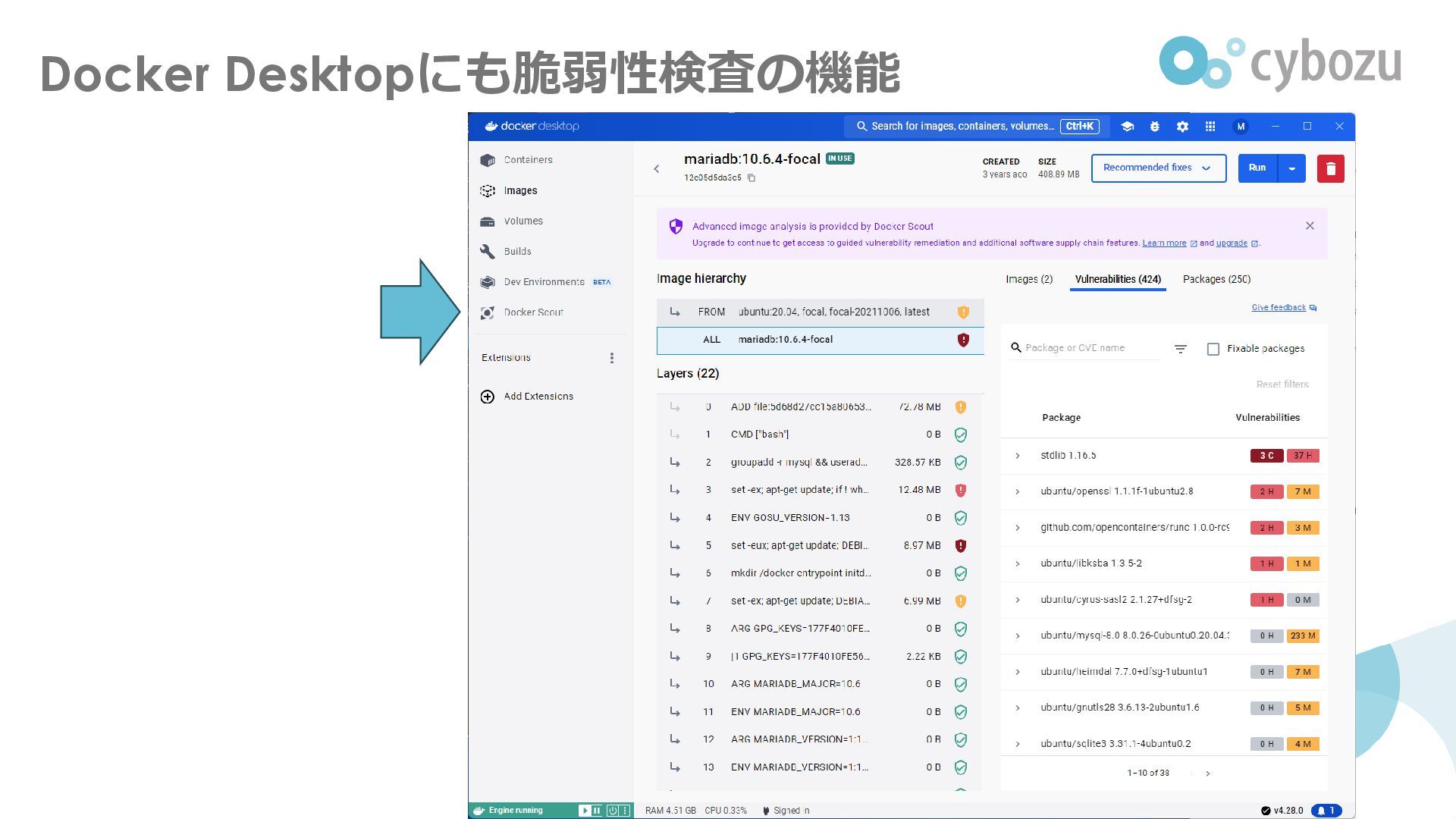This screenshot has height=819, width=1456.
Task: Go to next page of vulnerabilities
Action: [x=1208, y=773]
